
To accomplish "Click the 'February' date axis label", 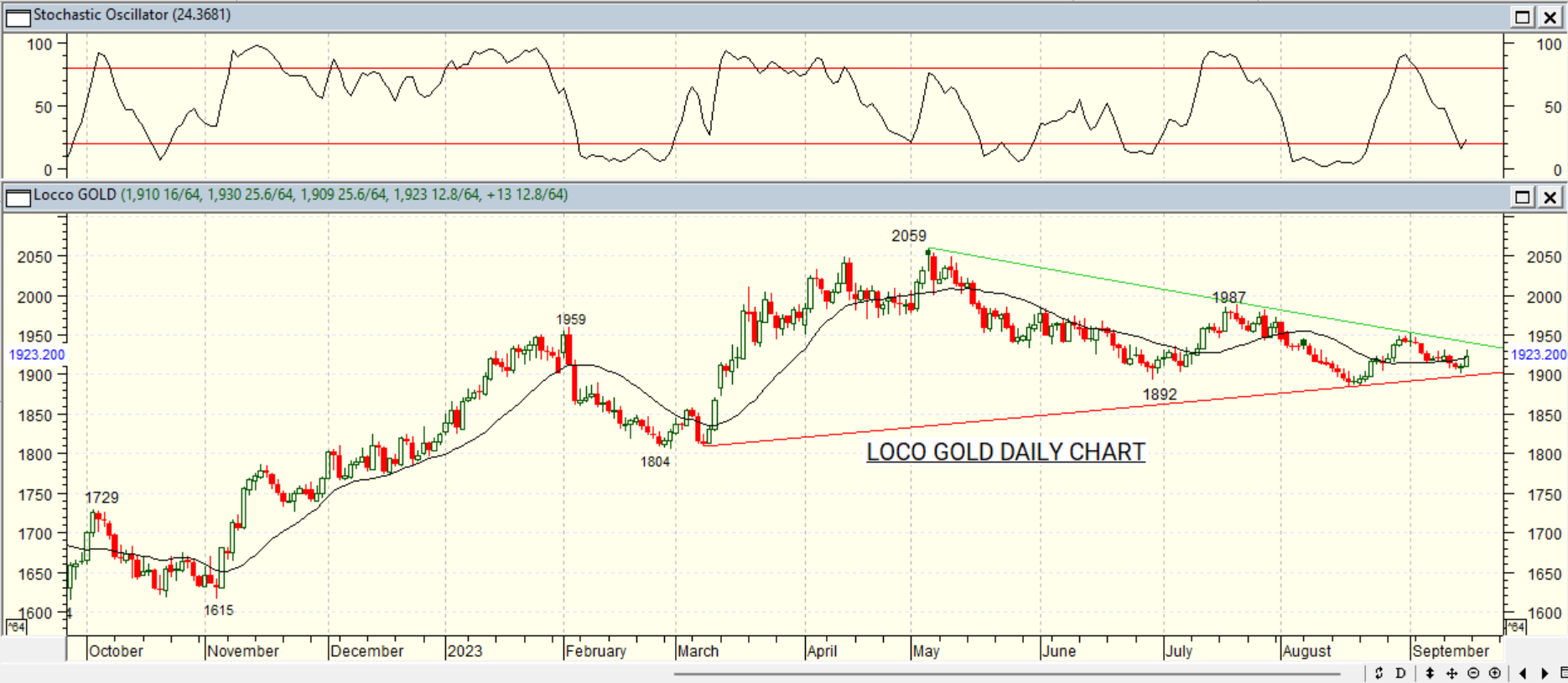I will tap(595, 651).
